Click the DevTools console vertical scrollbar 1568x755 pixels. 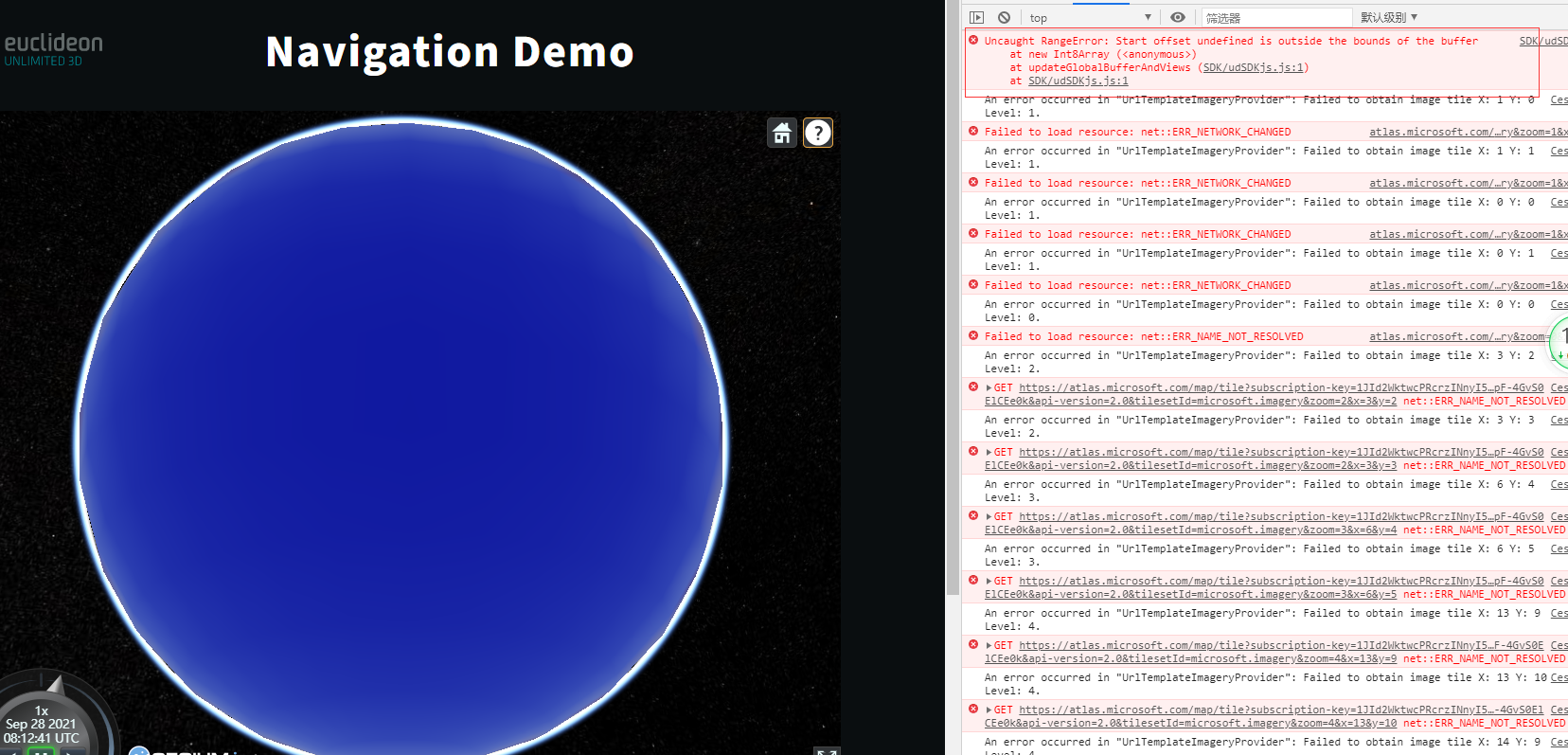(x=953, y=297)
